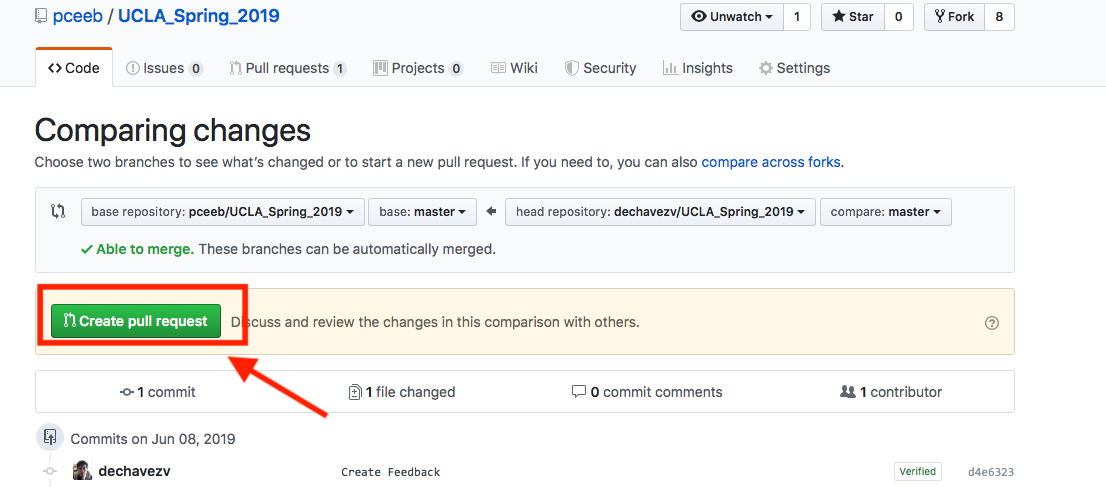The height and width of the screenshot is (487, 1106).
Task: Open the Projects tab
Action: [418, 68]
